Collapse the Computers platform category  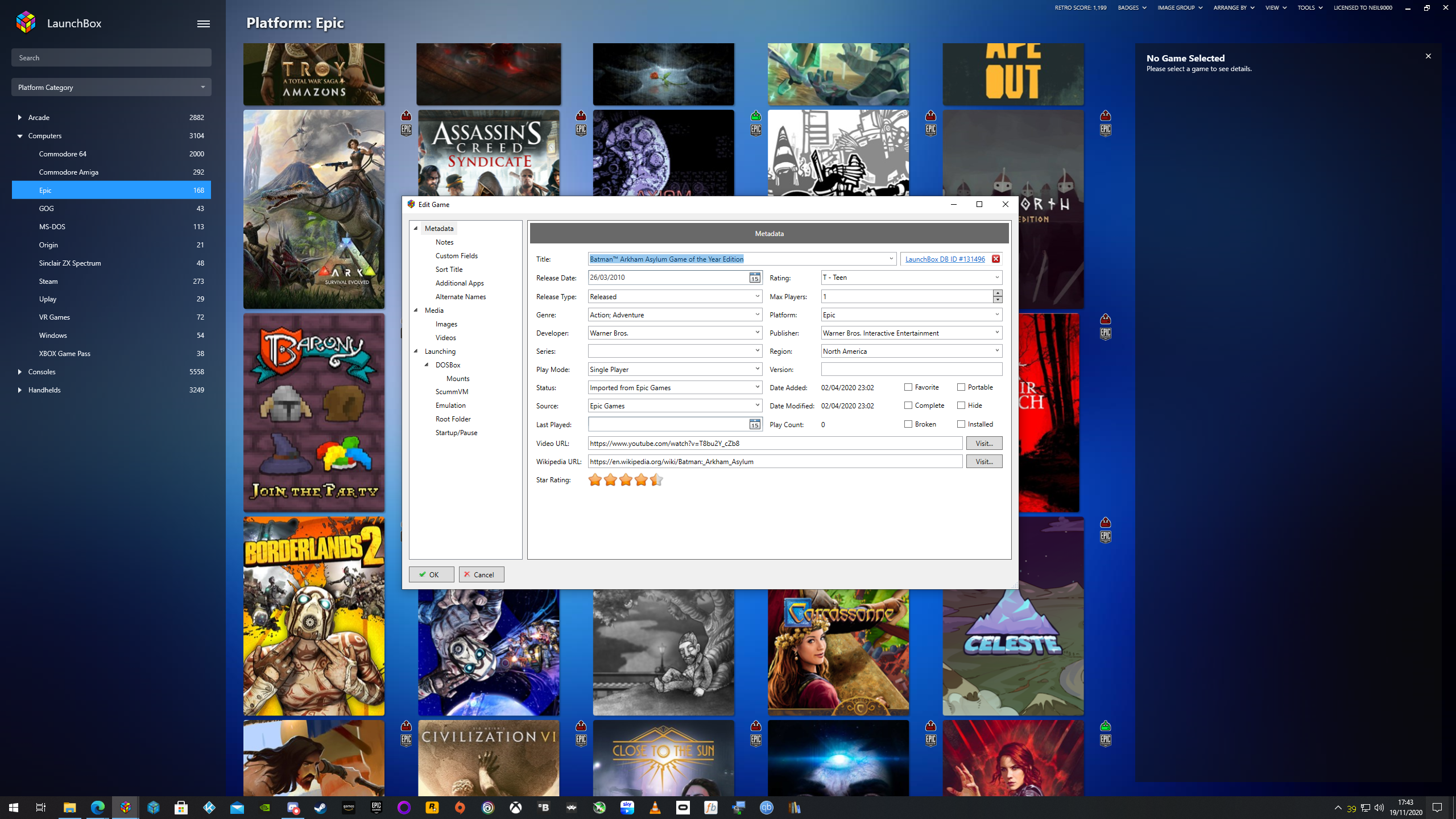pyautogui.click(x=19, y=136)
